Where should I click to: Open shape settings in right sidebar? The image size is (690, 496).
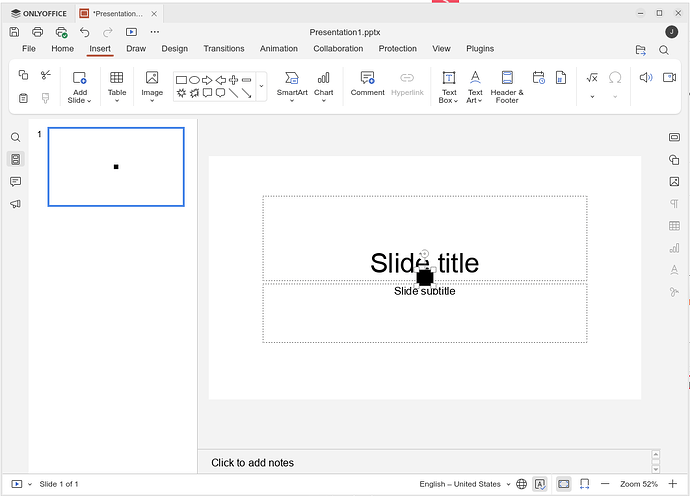point(674,160)
